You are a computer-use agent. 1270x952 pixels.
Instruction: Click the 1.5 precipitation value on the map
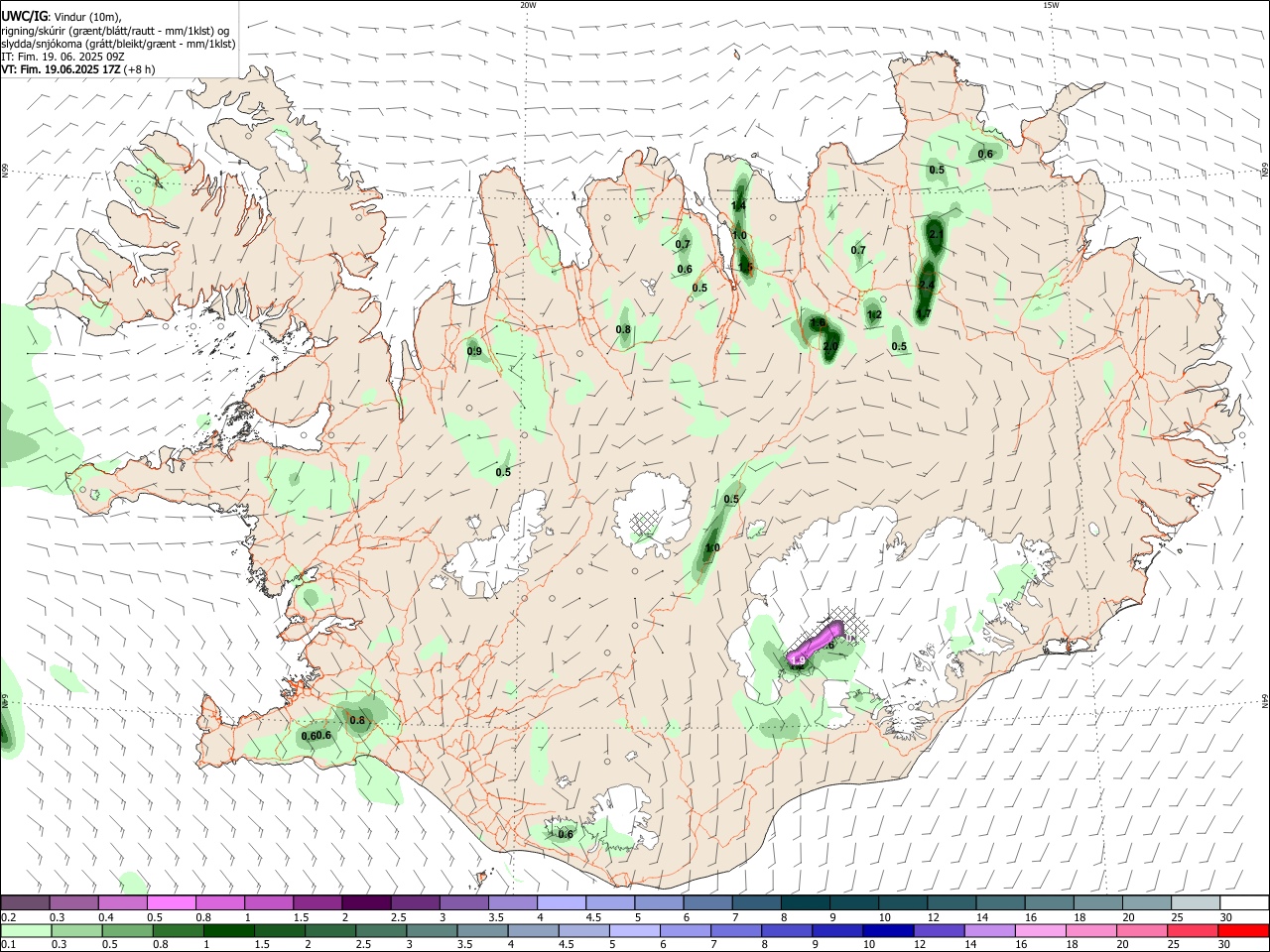coord(745,268)
